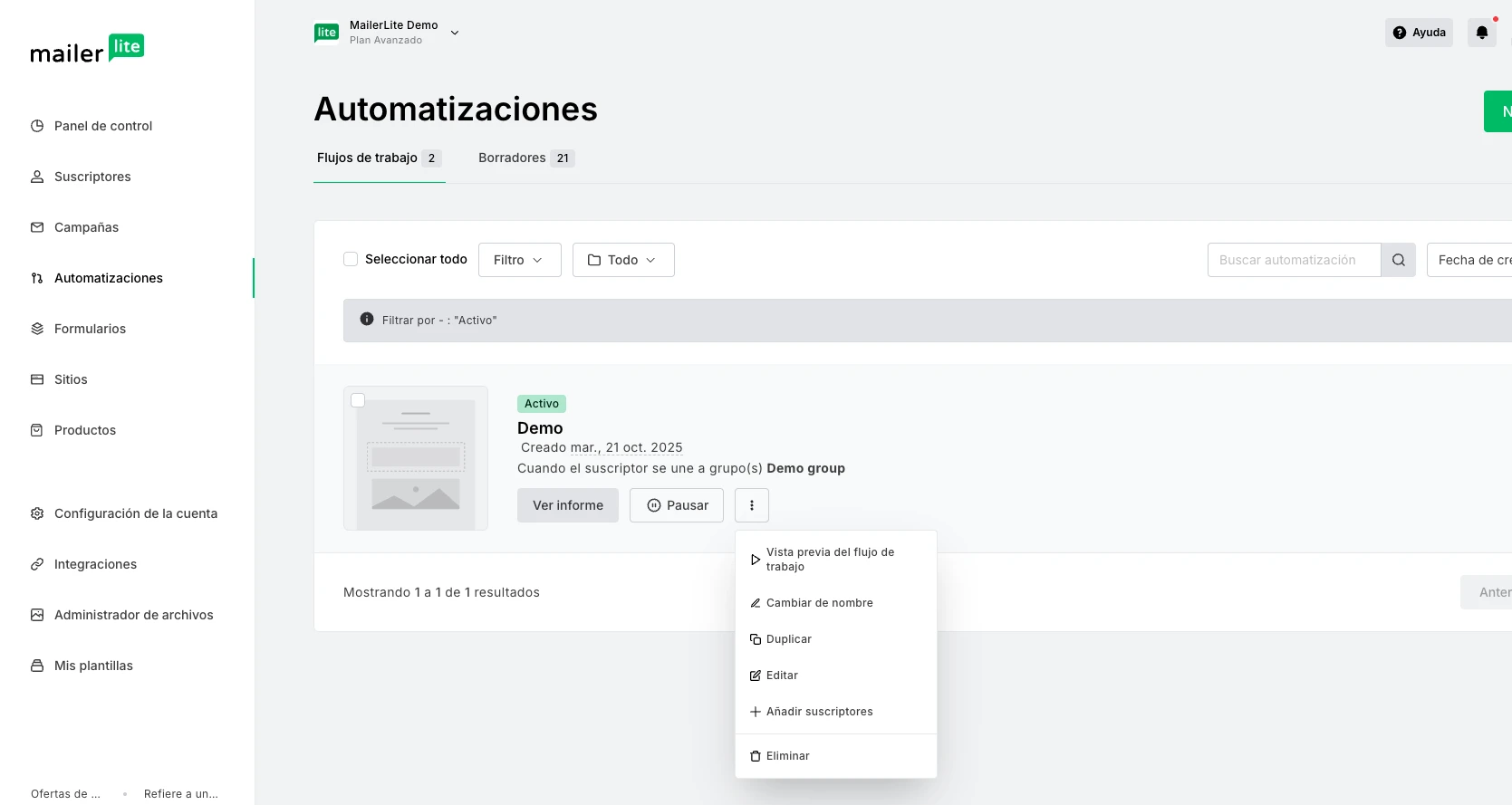Click the Ayuda help button
The height and width of the screenshot is (805, 1512).
pyautogui.click(x=1418, y=33)
